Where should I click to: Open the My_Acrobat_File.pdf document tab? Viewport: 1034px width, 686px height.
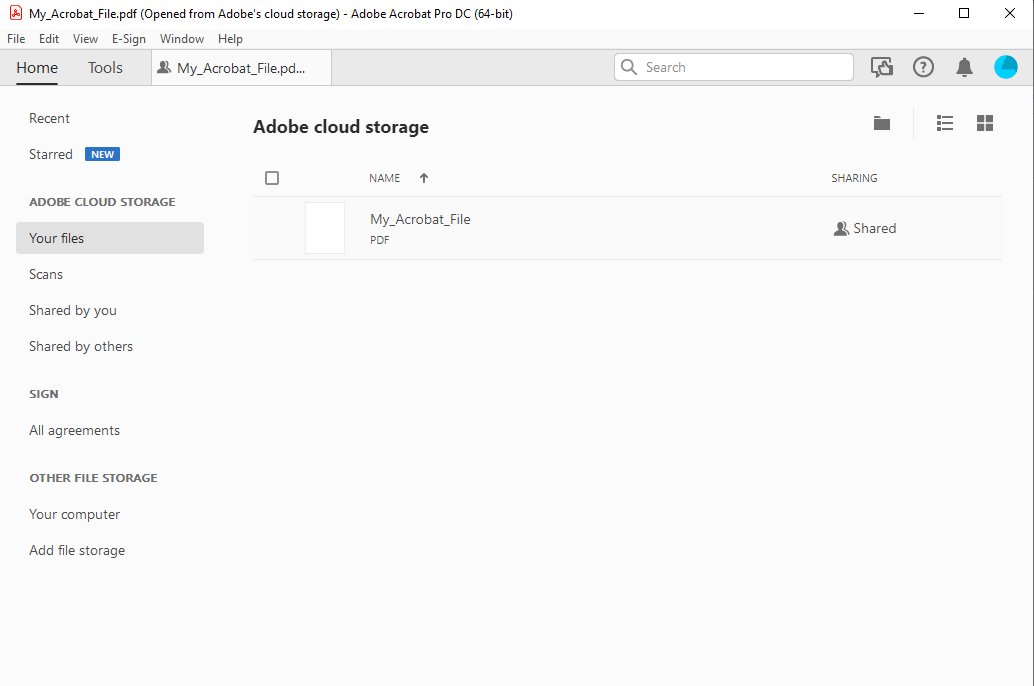tap(241, 68)
